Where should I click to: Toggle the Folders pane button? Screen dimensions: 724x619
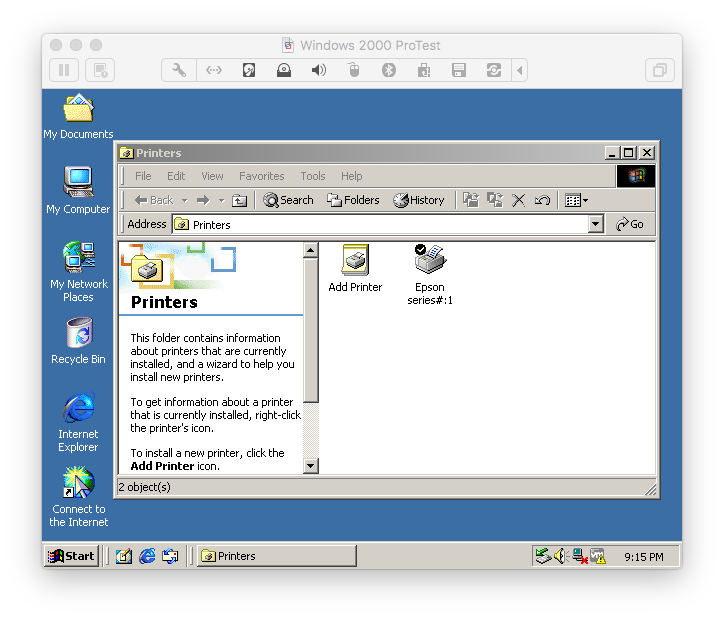click(x=353, y=200)
